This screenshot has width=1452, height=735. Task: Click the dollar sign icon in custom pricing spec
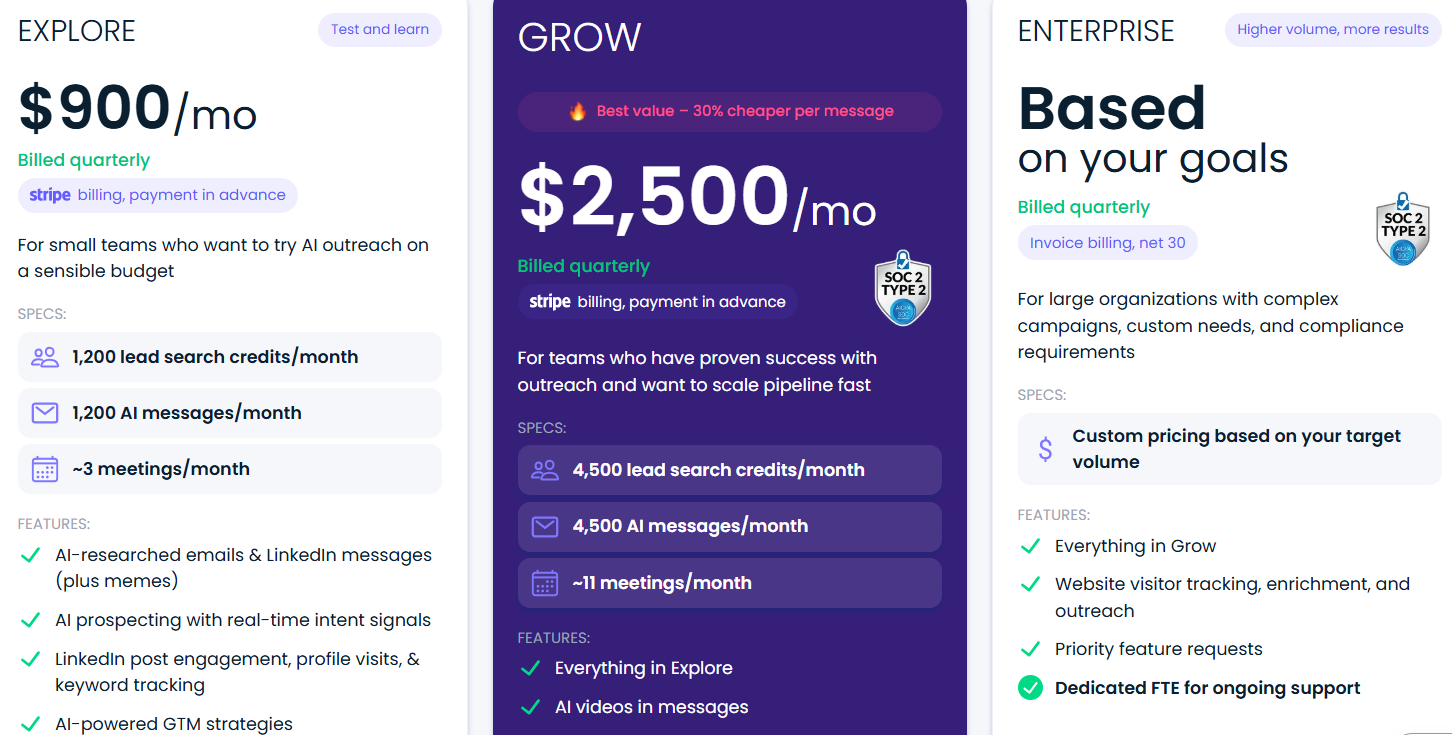coord(1045,449)
